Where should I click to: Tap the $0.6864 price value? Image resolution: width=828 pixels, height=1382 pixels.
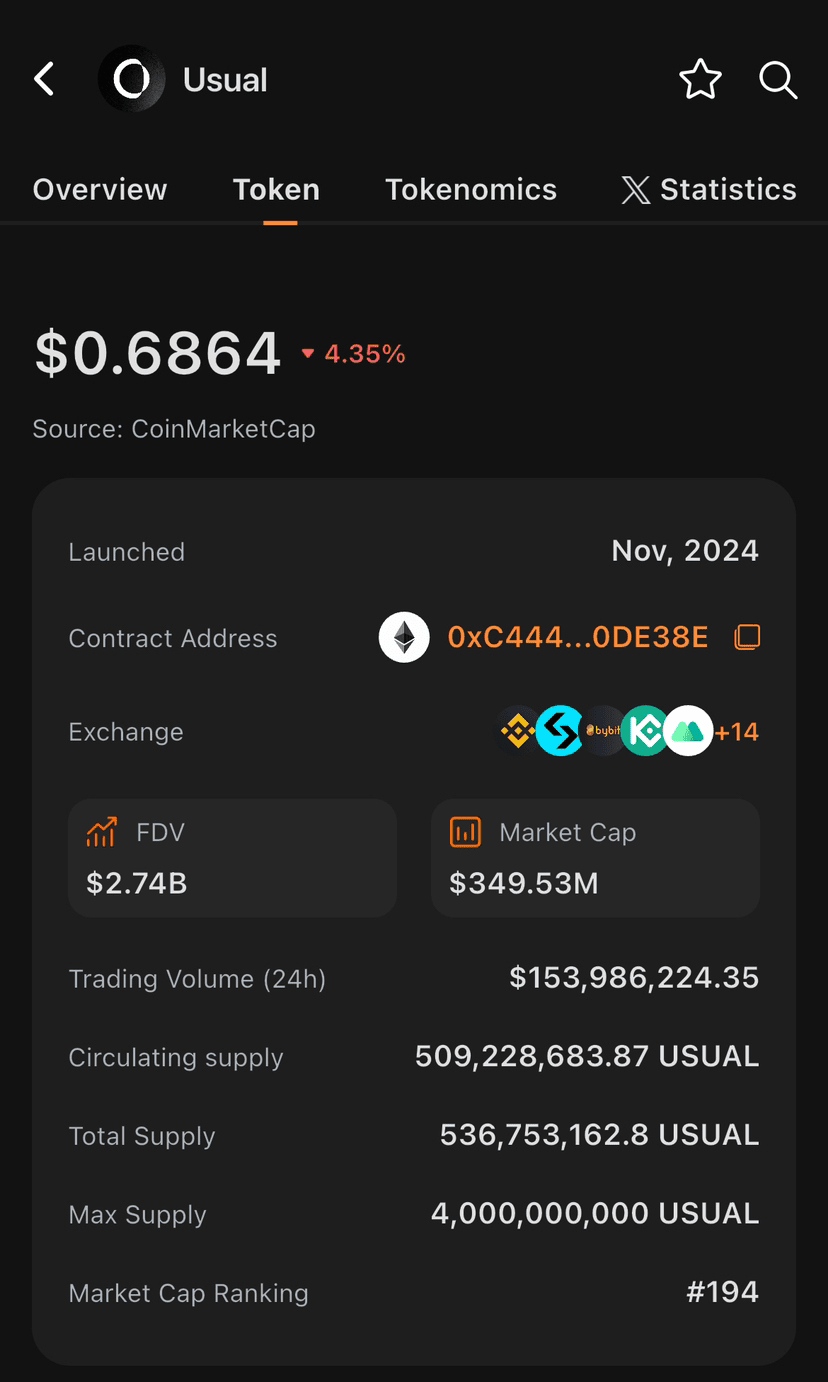[158, 353]
